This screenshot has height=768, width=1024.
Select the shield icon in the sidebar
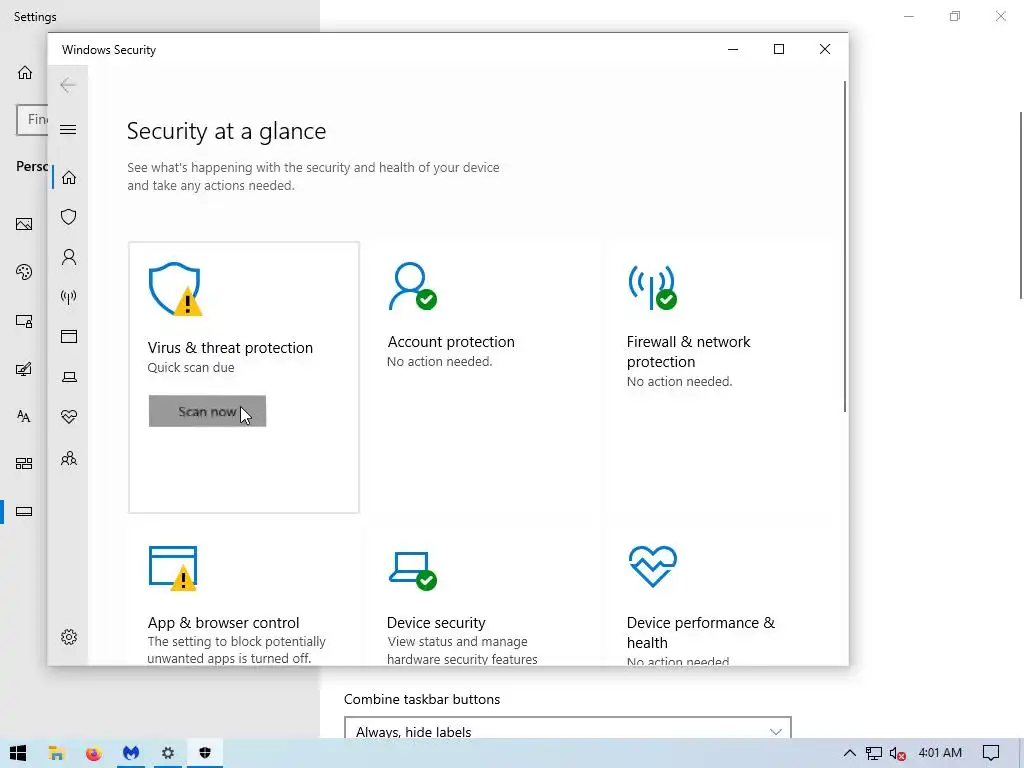point(69,217)
